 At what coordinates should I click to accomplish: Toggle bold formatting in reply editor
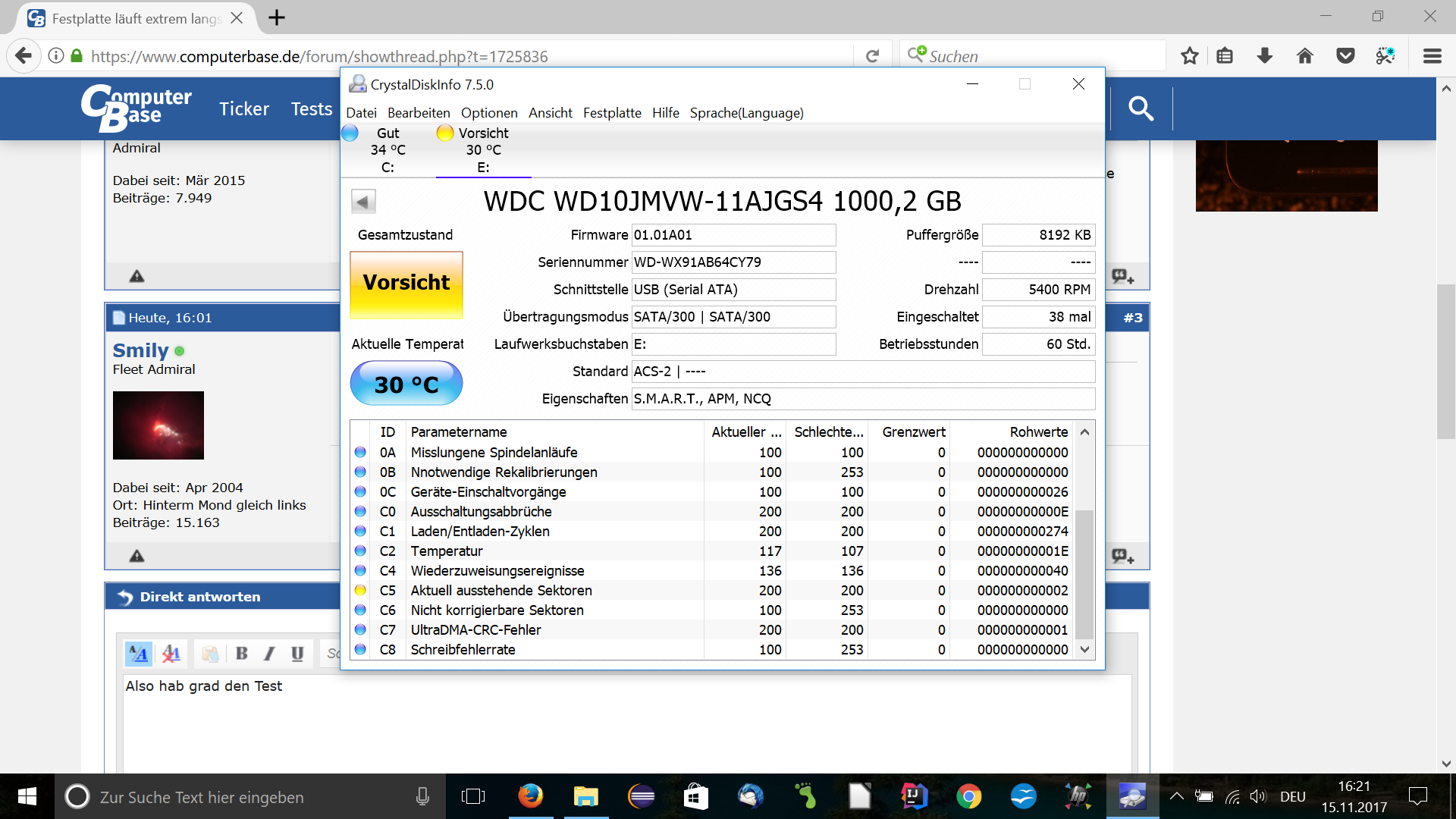pyautogui.click(x=242, y=653)
